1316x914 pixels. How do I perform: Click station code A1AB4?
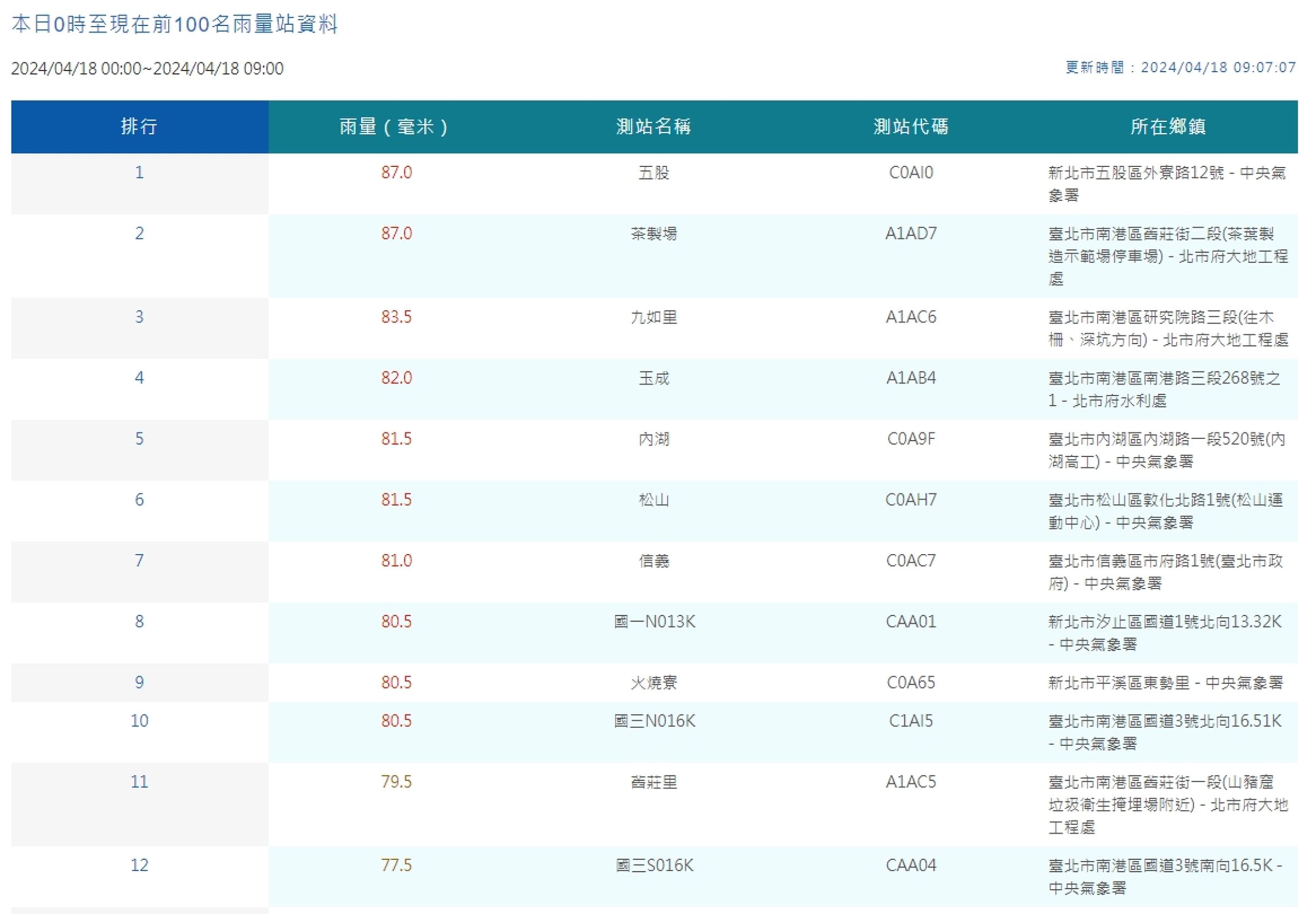pos(911,378)
